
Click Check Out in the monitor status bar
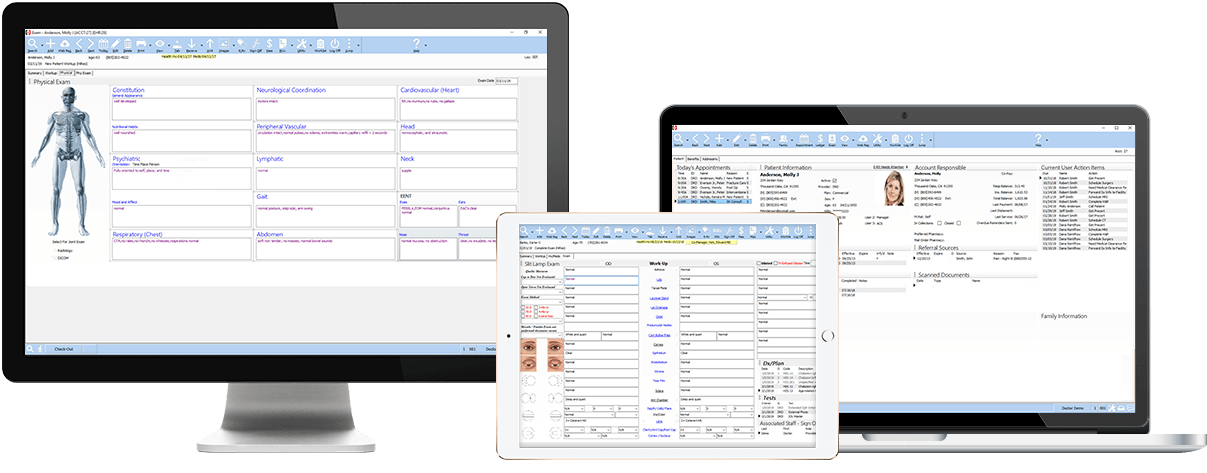(x=63, y=349)
